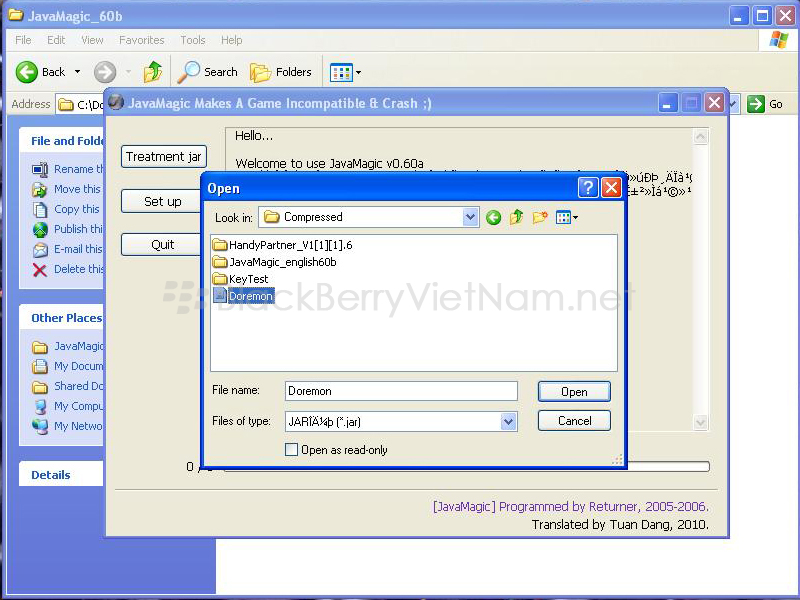Go up one folder level in Open dialog
Viewport: 800px width, 600px height.
[516, 217]
